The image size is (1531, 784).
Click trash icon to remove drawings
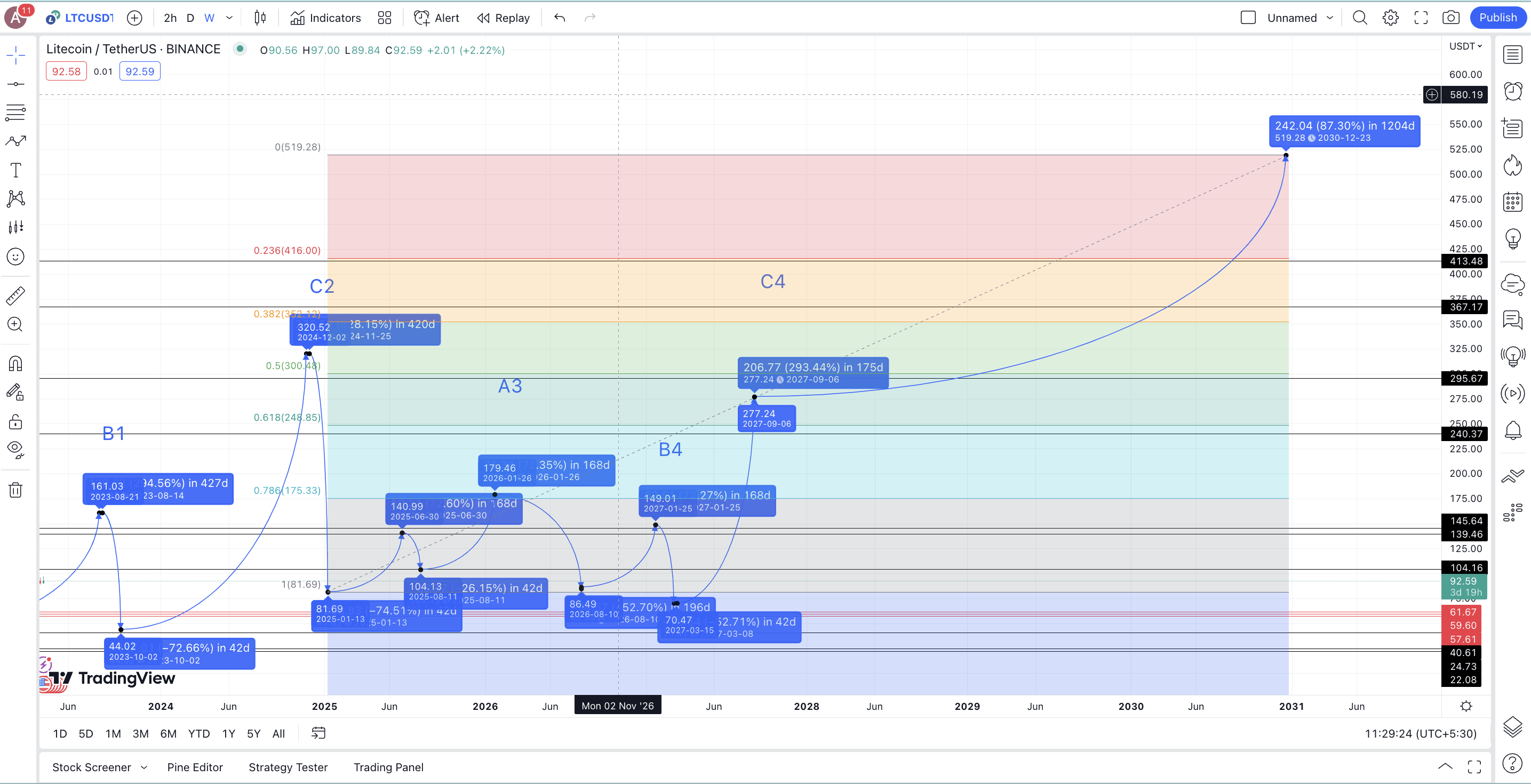[x=15, y=490]
